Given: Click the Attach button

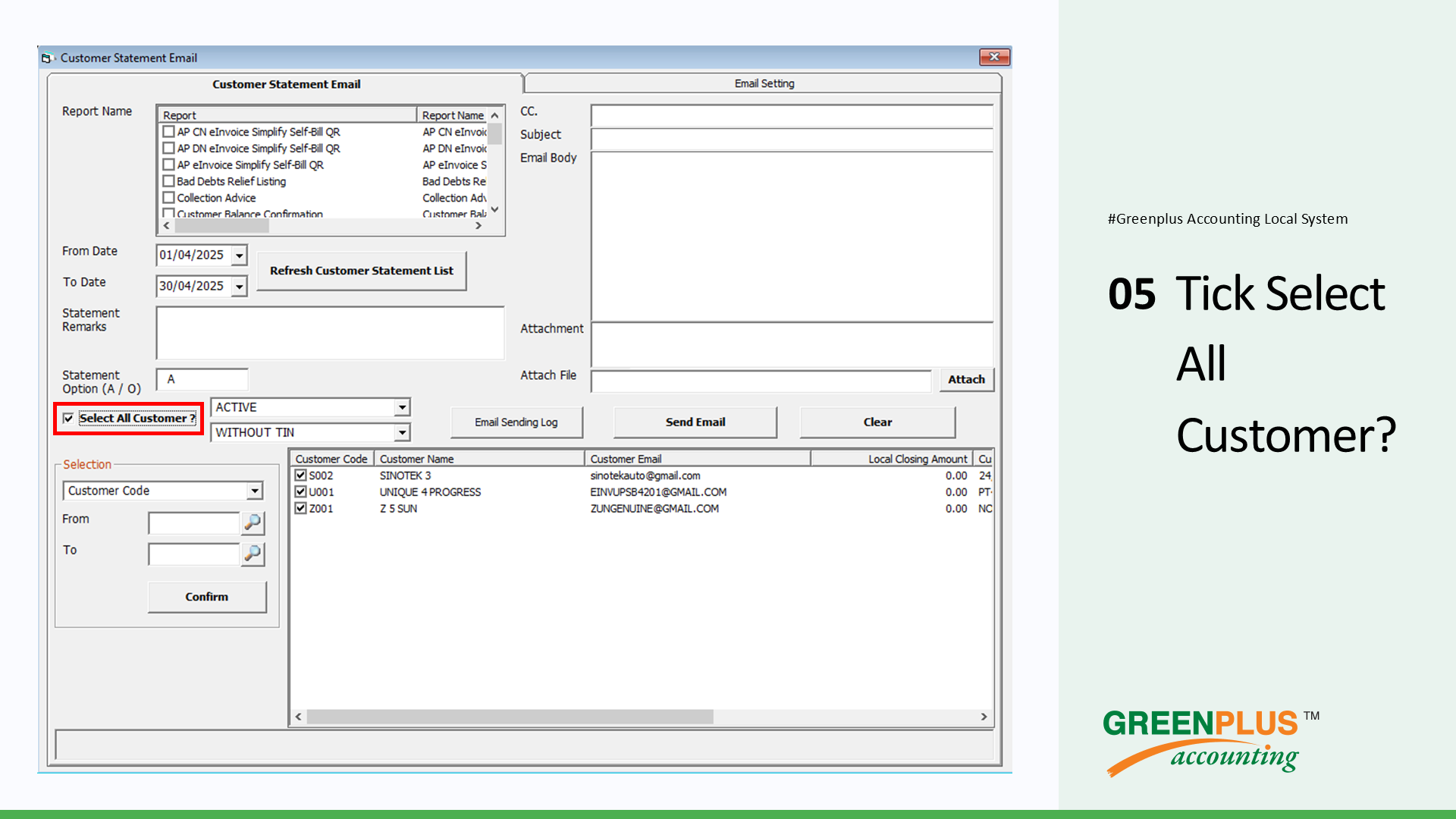Looking at the screenshot, I should (966, 380).
